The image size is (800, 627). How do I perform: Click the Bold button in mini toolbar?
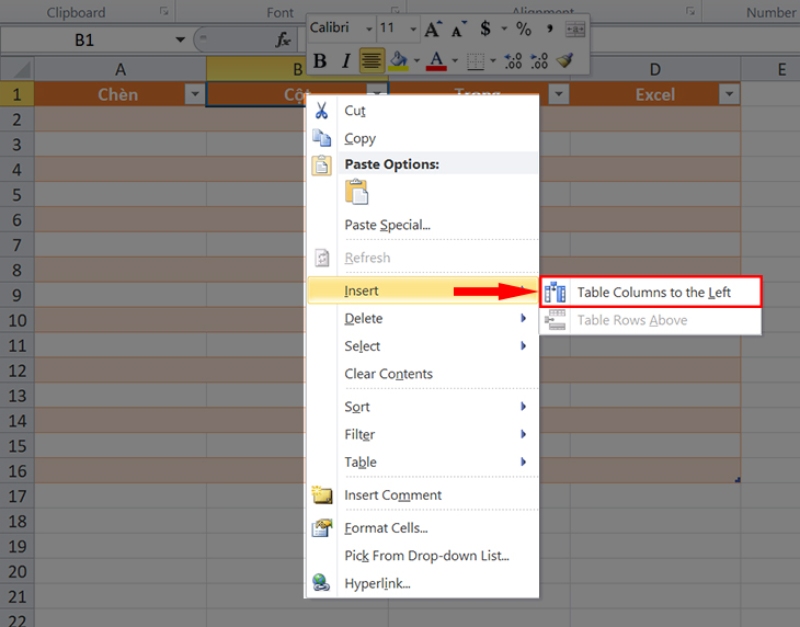(x=320, y=61)
